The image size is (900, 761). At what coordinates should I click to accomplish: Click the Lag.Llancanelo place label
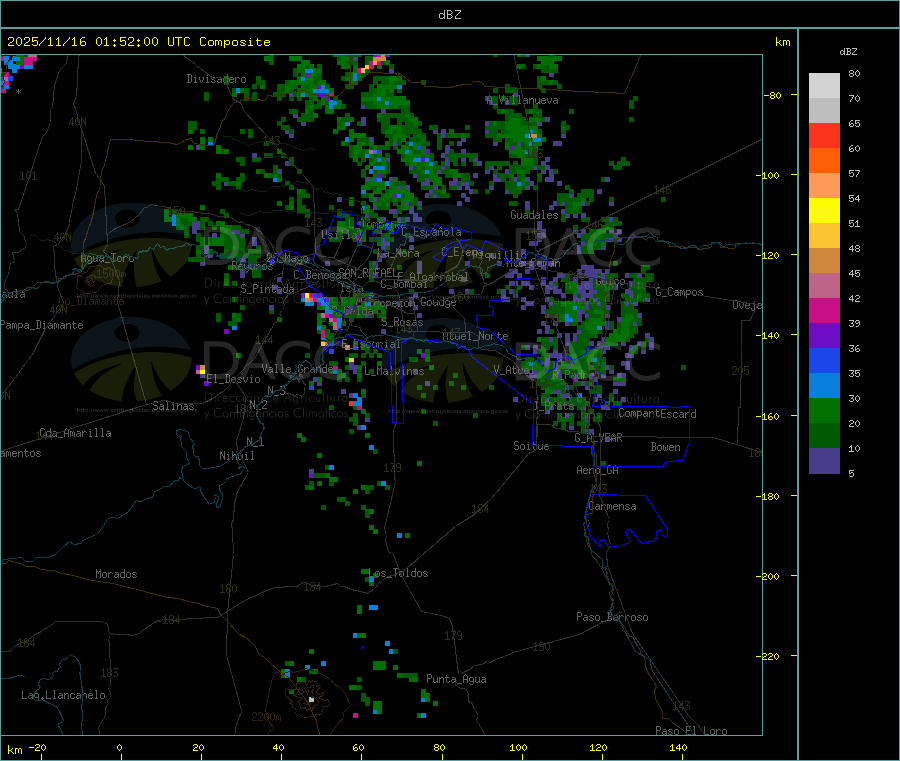pos(63,695)
